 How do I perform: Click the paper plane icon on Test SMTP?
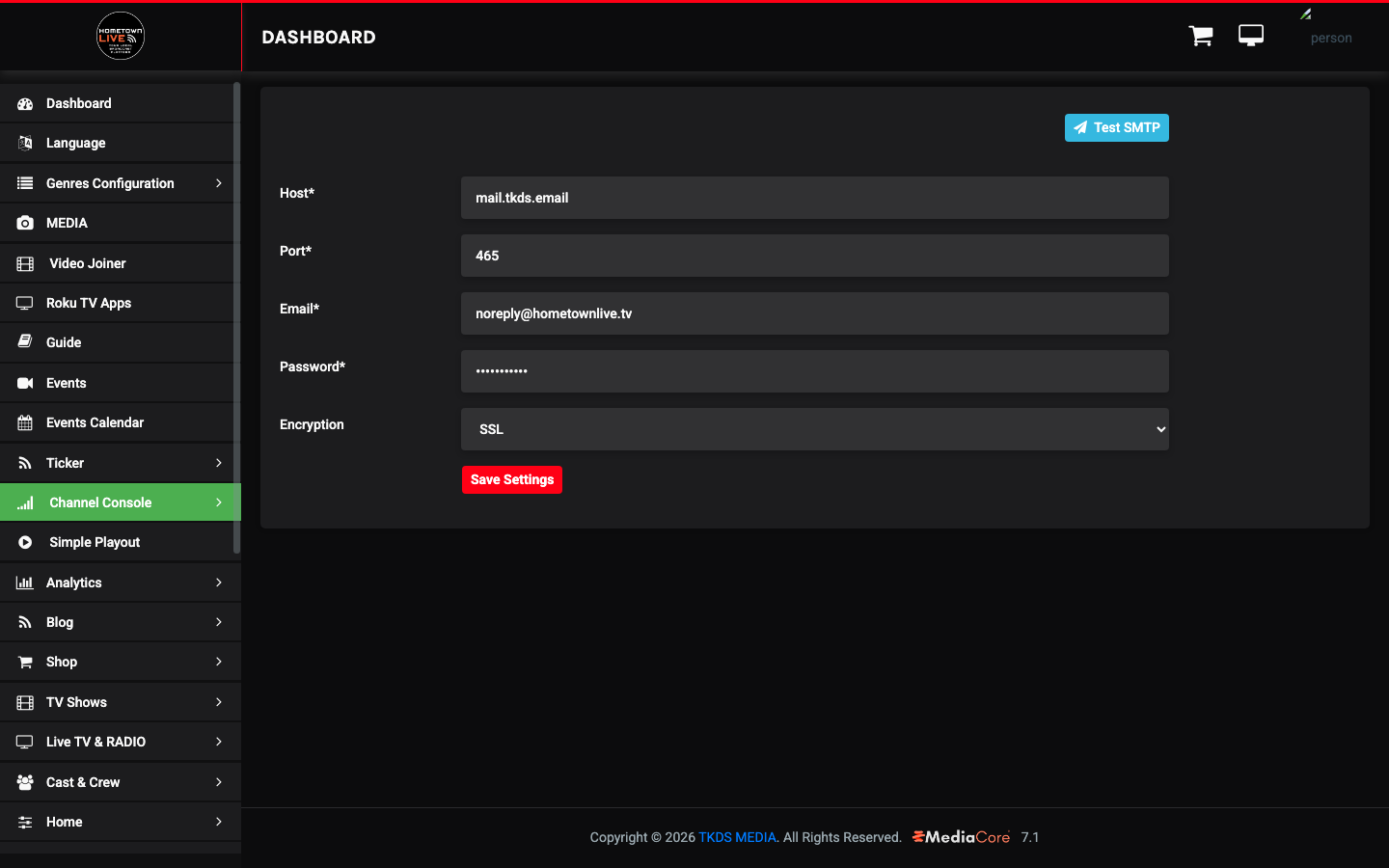(1080, 127)
